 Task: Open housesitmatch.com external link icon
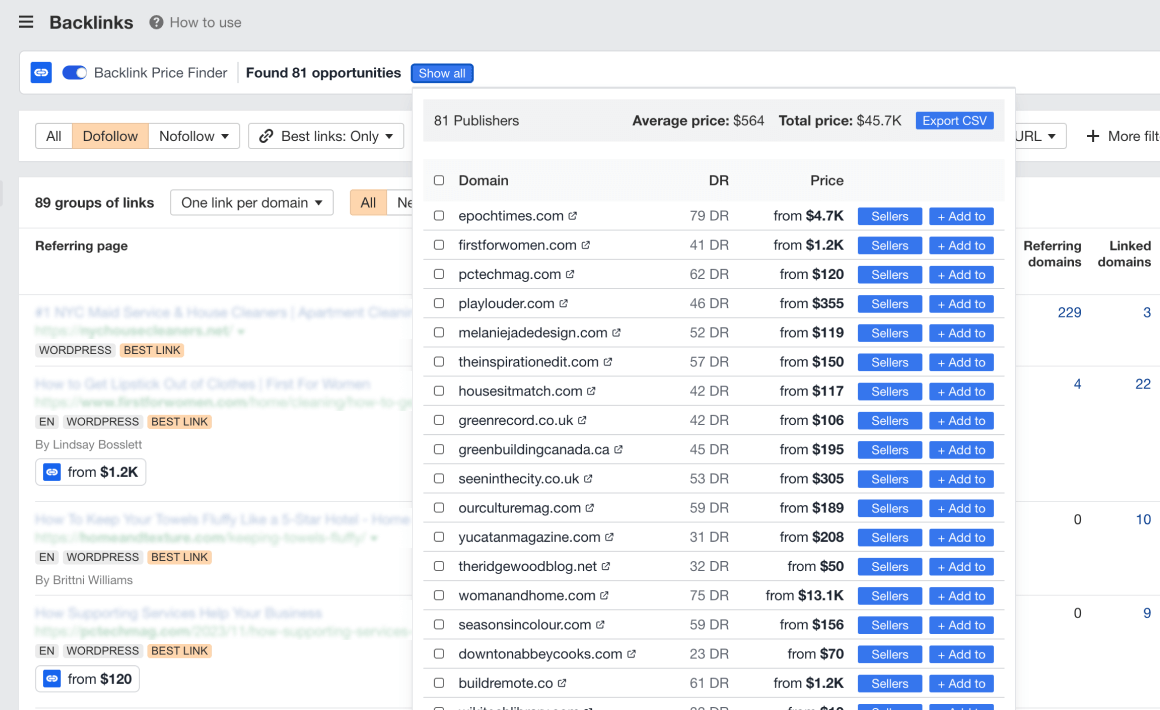click(591, 391)
